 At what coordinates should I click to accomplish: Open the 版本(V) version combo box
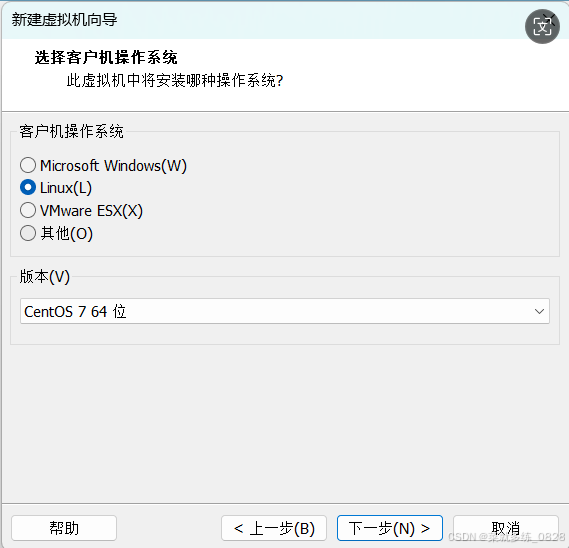click(x=285, y=311)
